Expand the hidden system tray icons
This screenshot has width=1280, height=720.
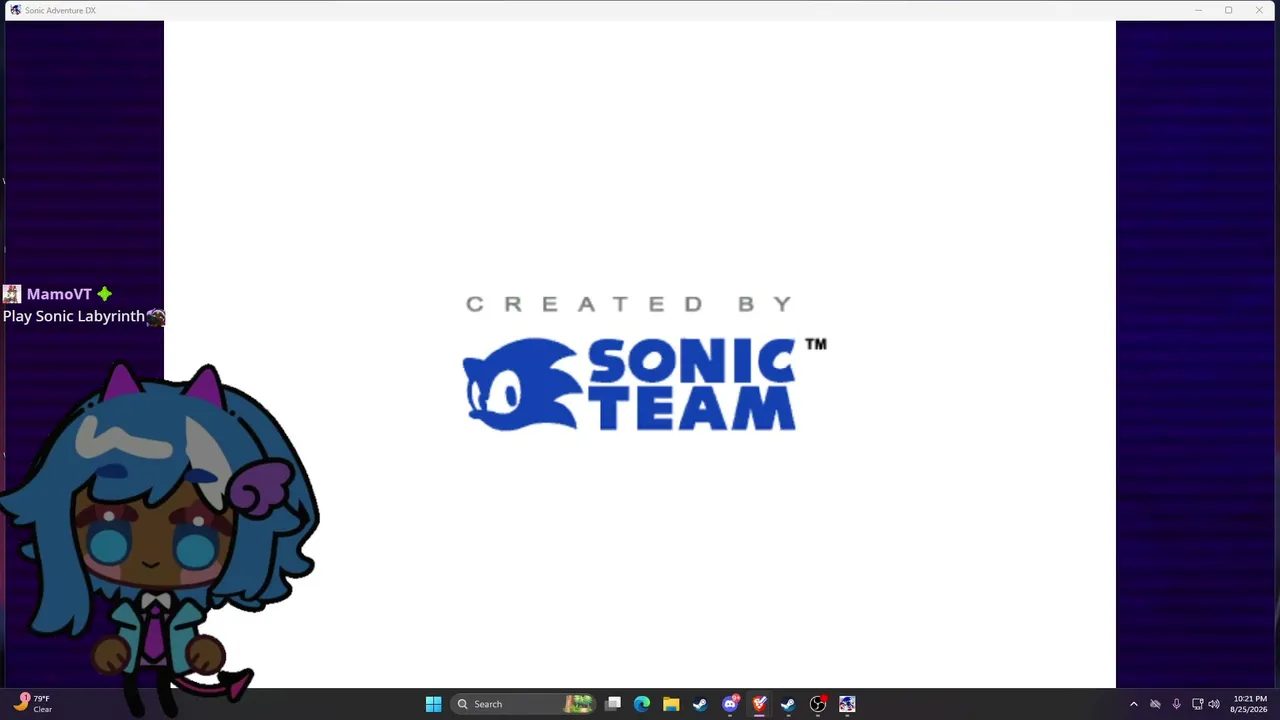[1133, 704]
